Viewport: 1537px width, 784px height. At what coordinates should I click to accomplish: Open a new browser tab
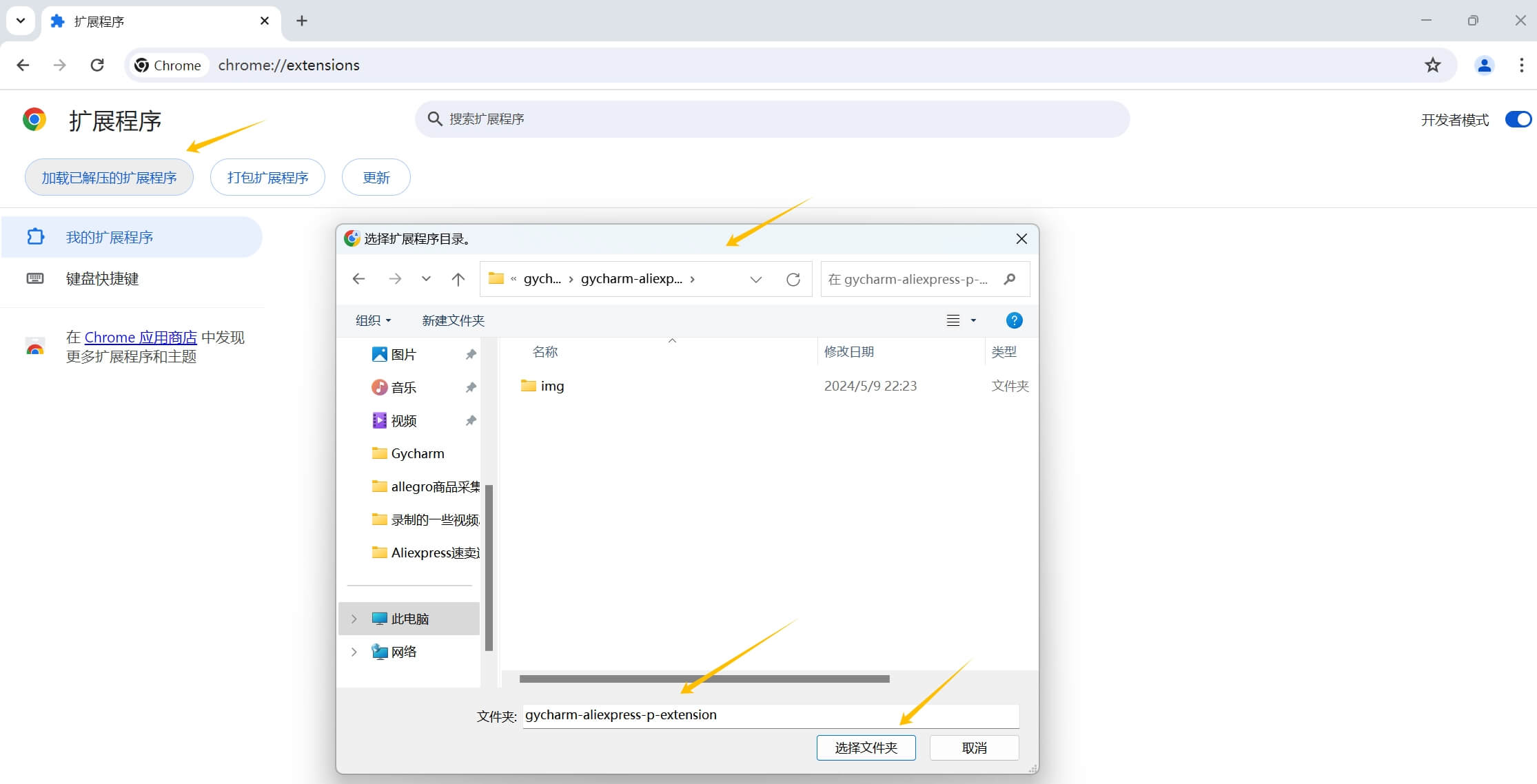pos(302,21)
